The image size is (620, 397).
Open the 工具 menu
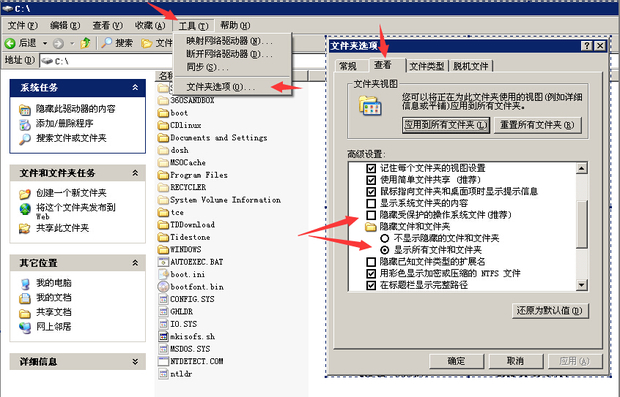click(x=193, y=26)
